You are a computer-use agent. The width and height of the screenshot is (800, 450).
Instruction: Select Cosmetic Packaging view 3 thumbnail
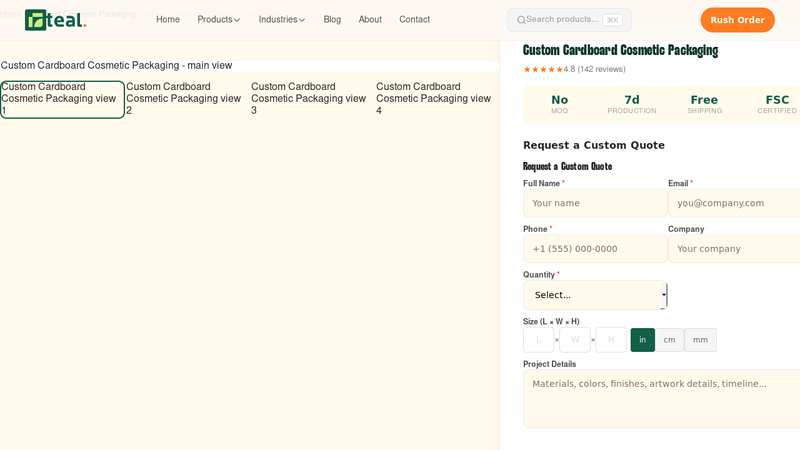pos(312,99)
